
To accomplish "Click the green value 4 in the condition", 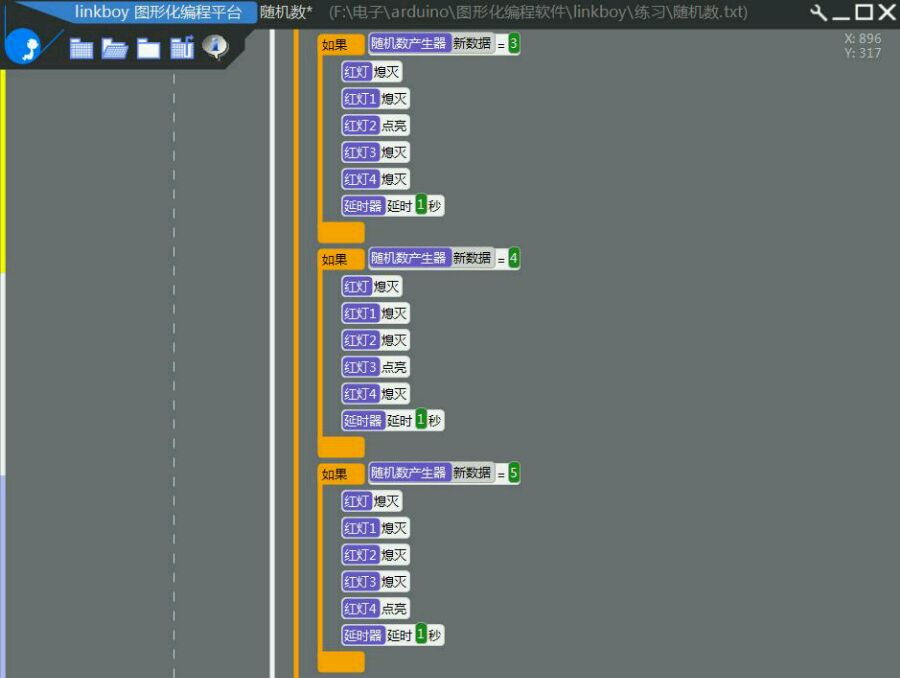I will (x=514, y=258).
